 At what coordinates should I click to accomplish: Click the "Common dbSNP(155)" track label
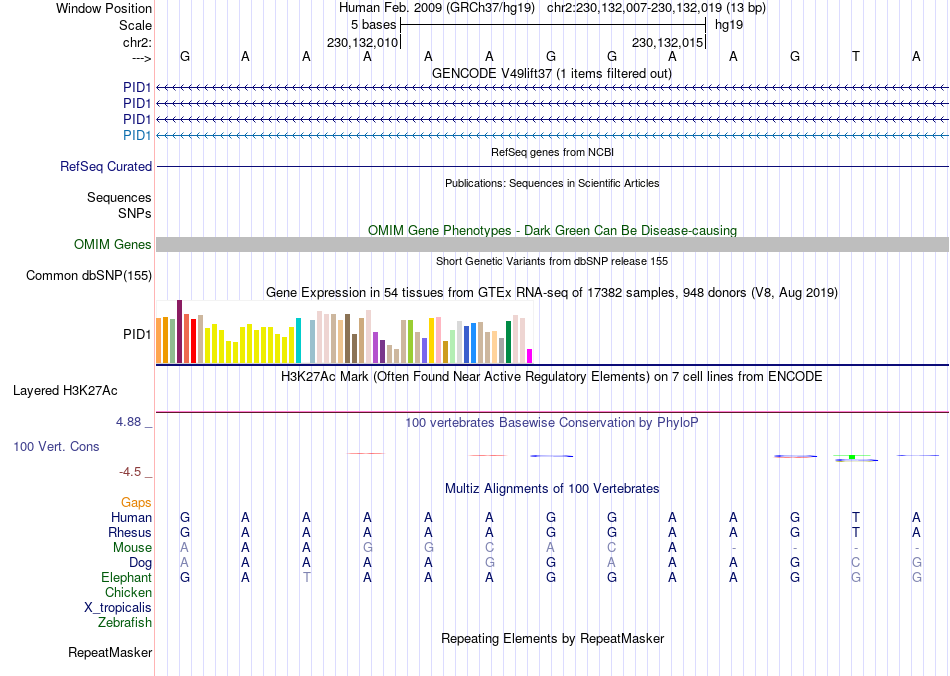88,276
